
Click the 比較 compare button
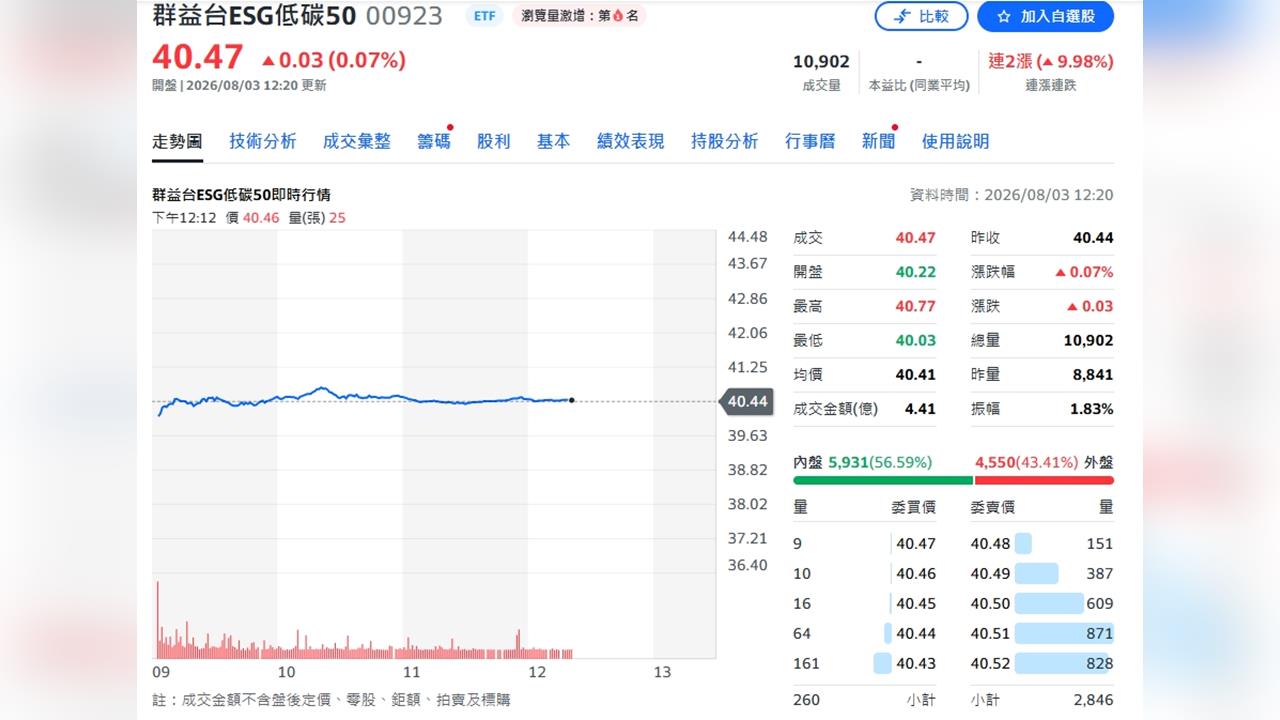click(921, 16)
